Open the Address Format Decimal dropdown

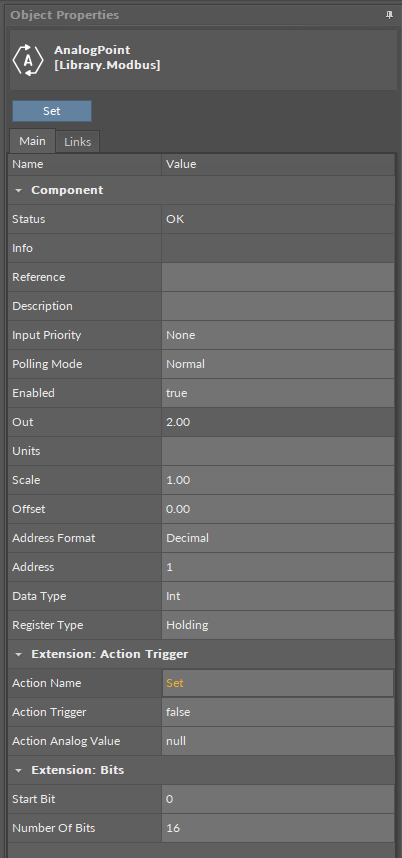click(278, 538)
